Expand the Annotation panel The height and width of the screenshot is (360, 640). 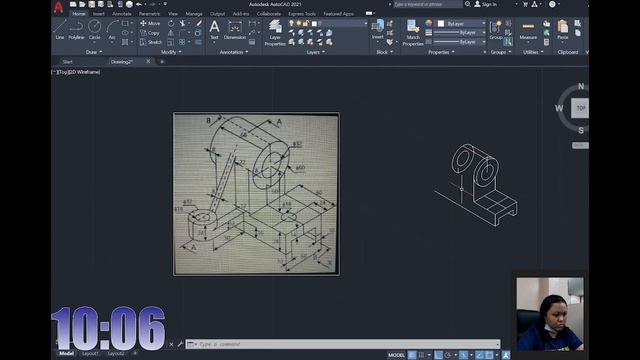234,52
